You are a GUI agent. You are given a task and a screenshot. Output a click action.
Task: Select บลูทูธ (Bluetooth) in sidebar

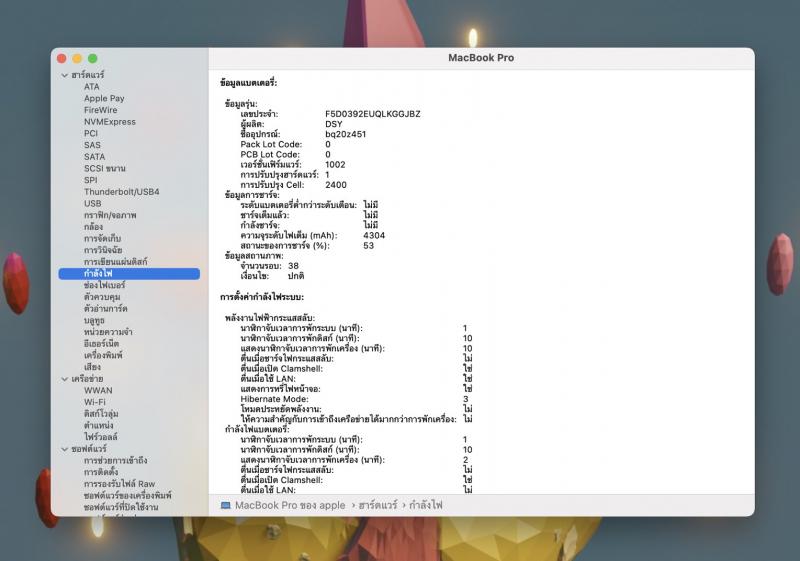[94, 321]
